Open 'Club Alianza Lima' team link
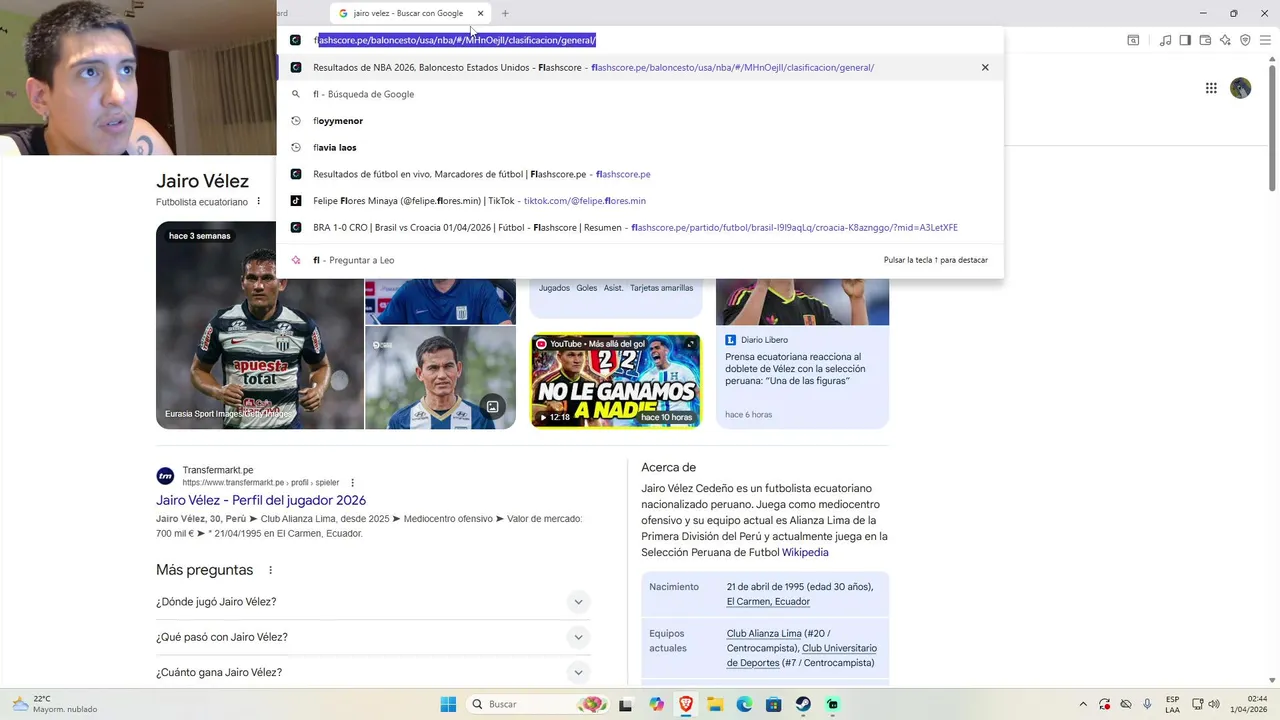The height and width of the screenshot is (720, 1280). (764, 633)
